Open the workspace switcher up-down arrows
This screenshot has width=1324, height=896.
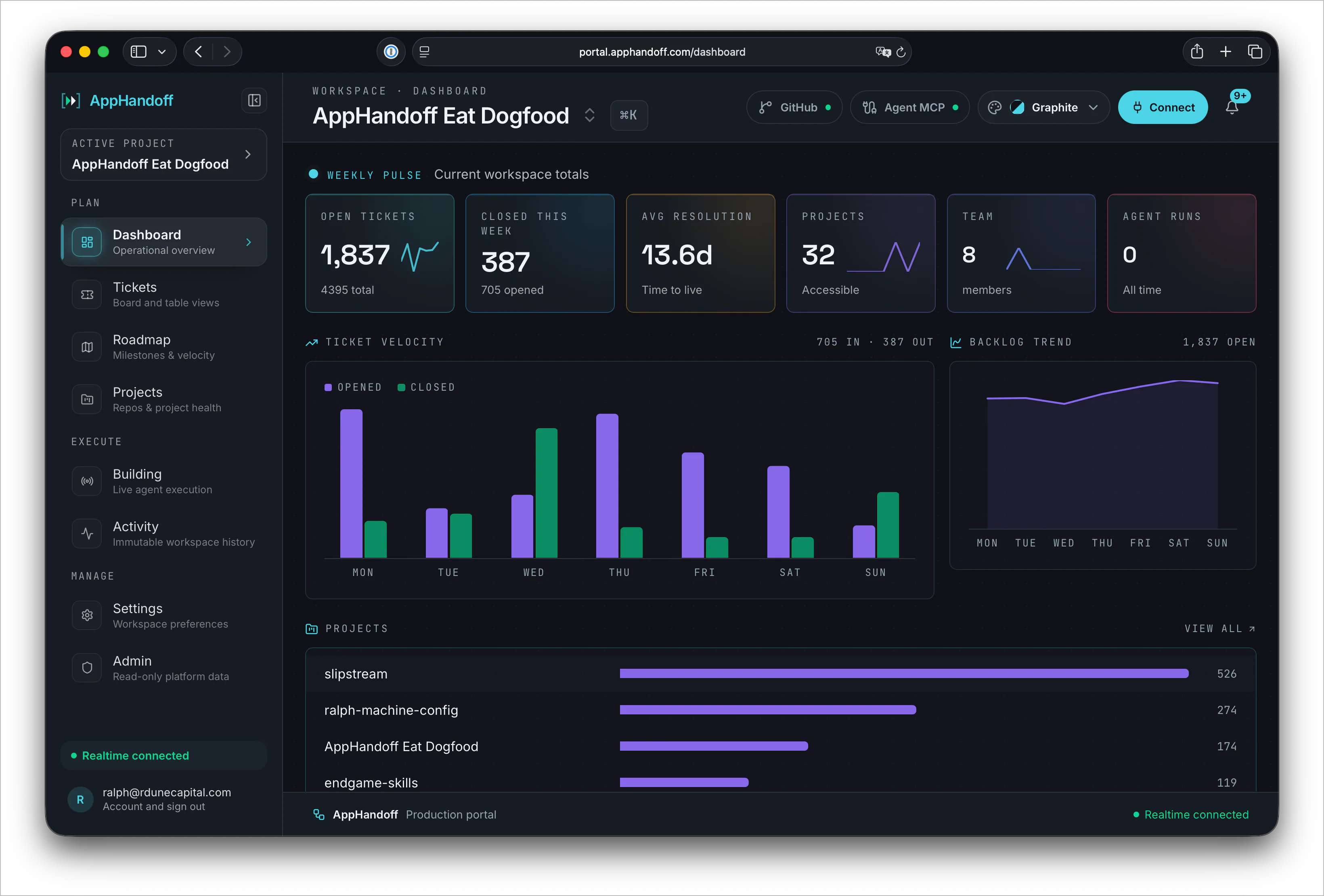[590, 115]
